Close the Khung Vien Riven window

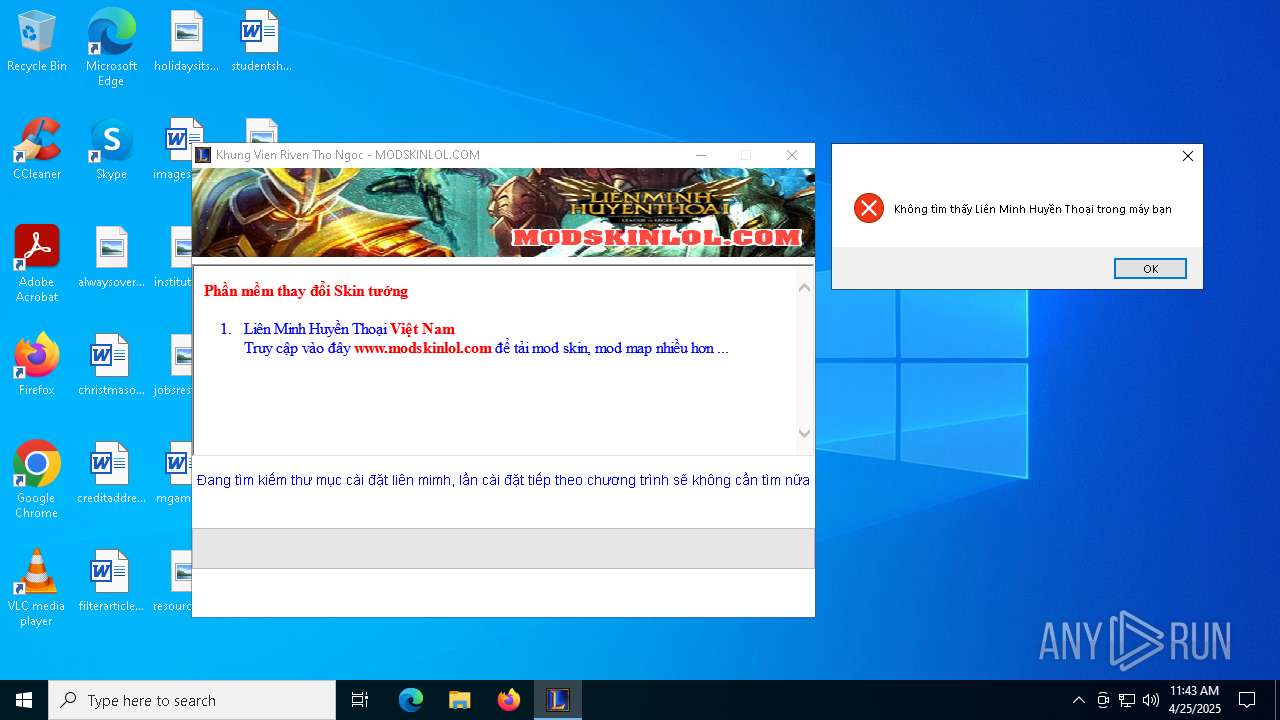point(792,155)
